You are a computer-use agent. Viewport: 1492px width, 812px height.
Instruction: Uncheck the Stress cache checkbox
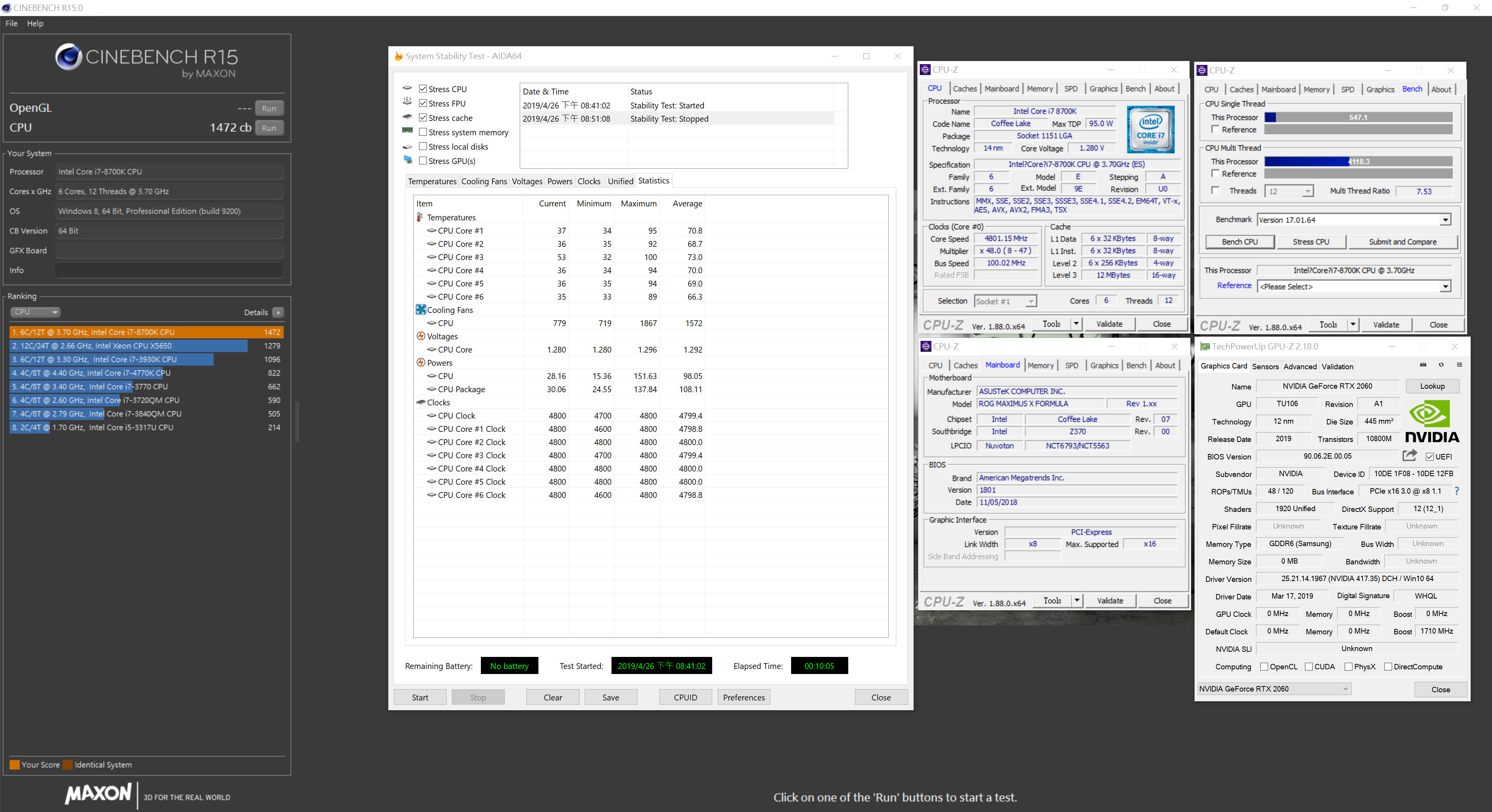click(423, 117)
